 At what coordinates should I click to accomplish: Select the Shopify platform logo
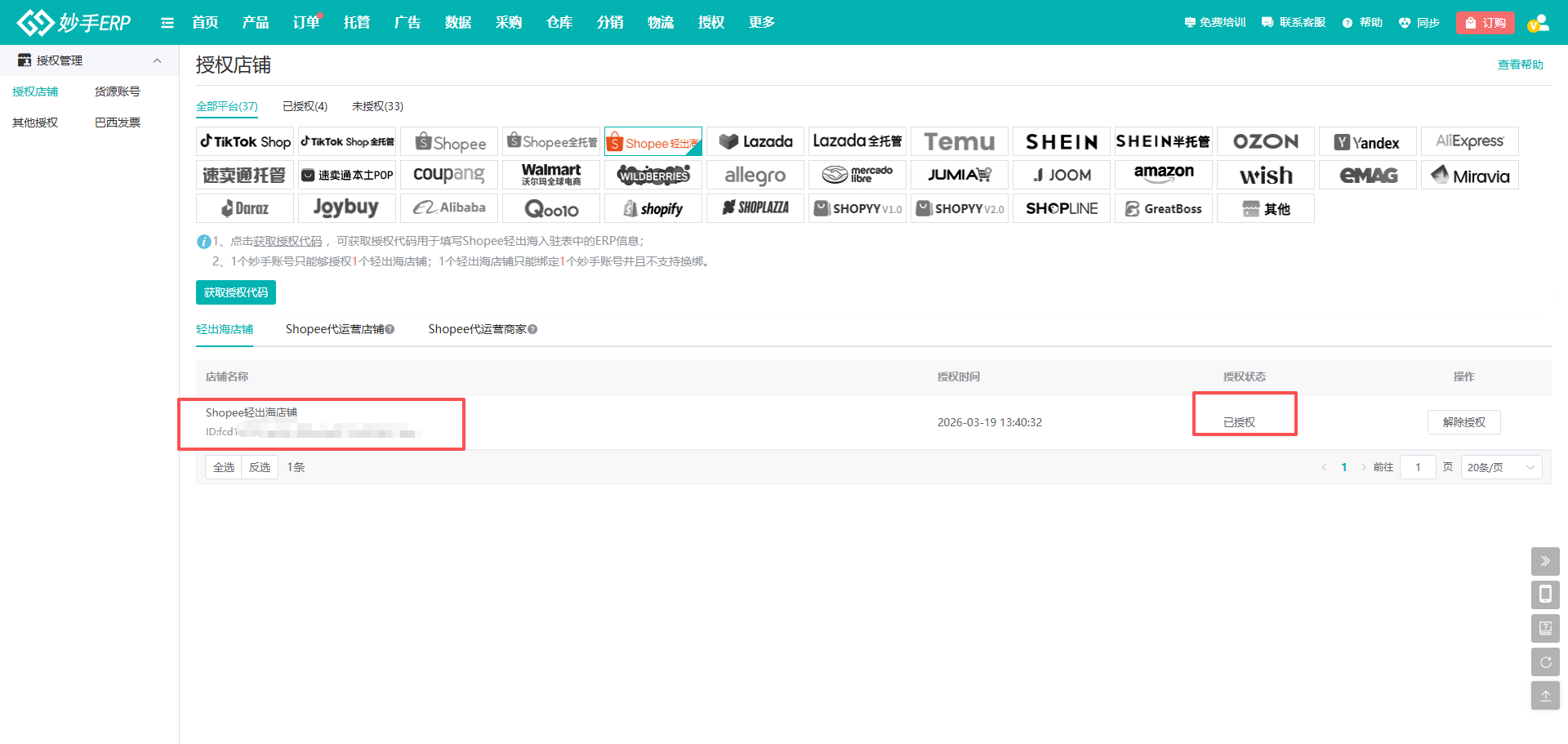coord(653,208)
